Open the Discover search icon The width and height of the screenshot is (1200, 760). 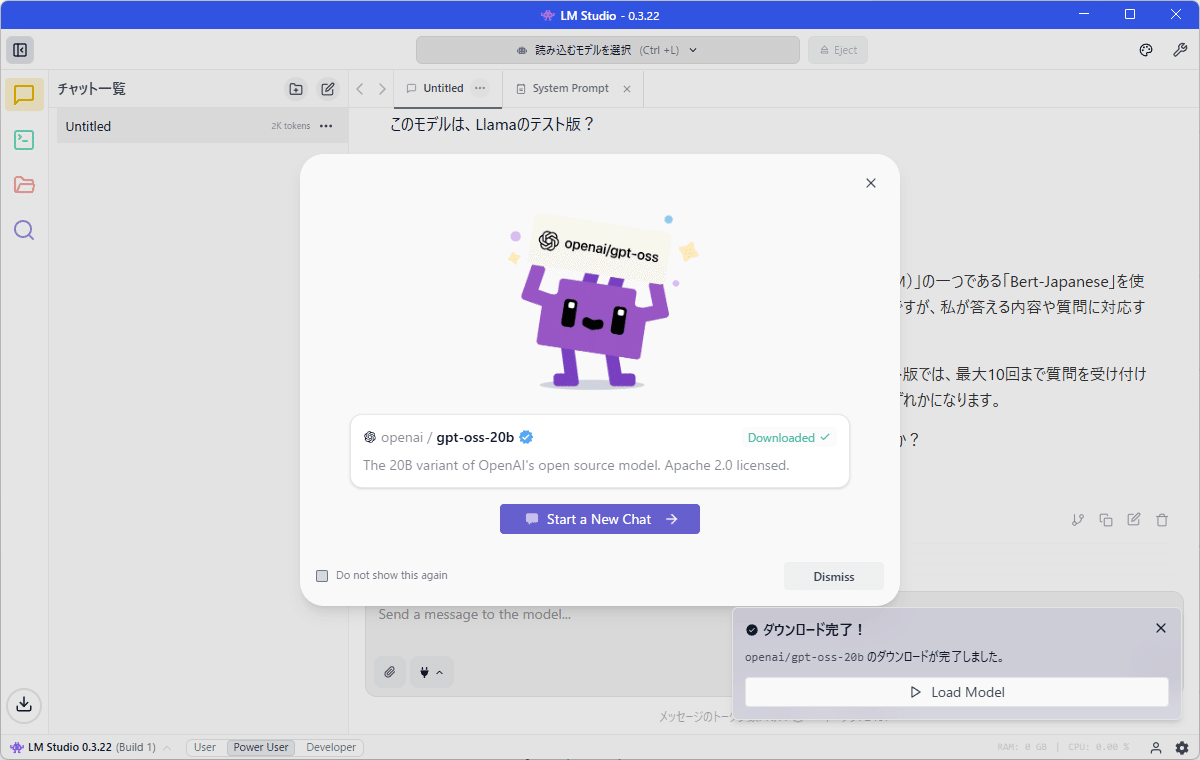point(22,230)
